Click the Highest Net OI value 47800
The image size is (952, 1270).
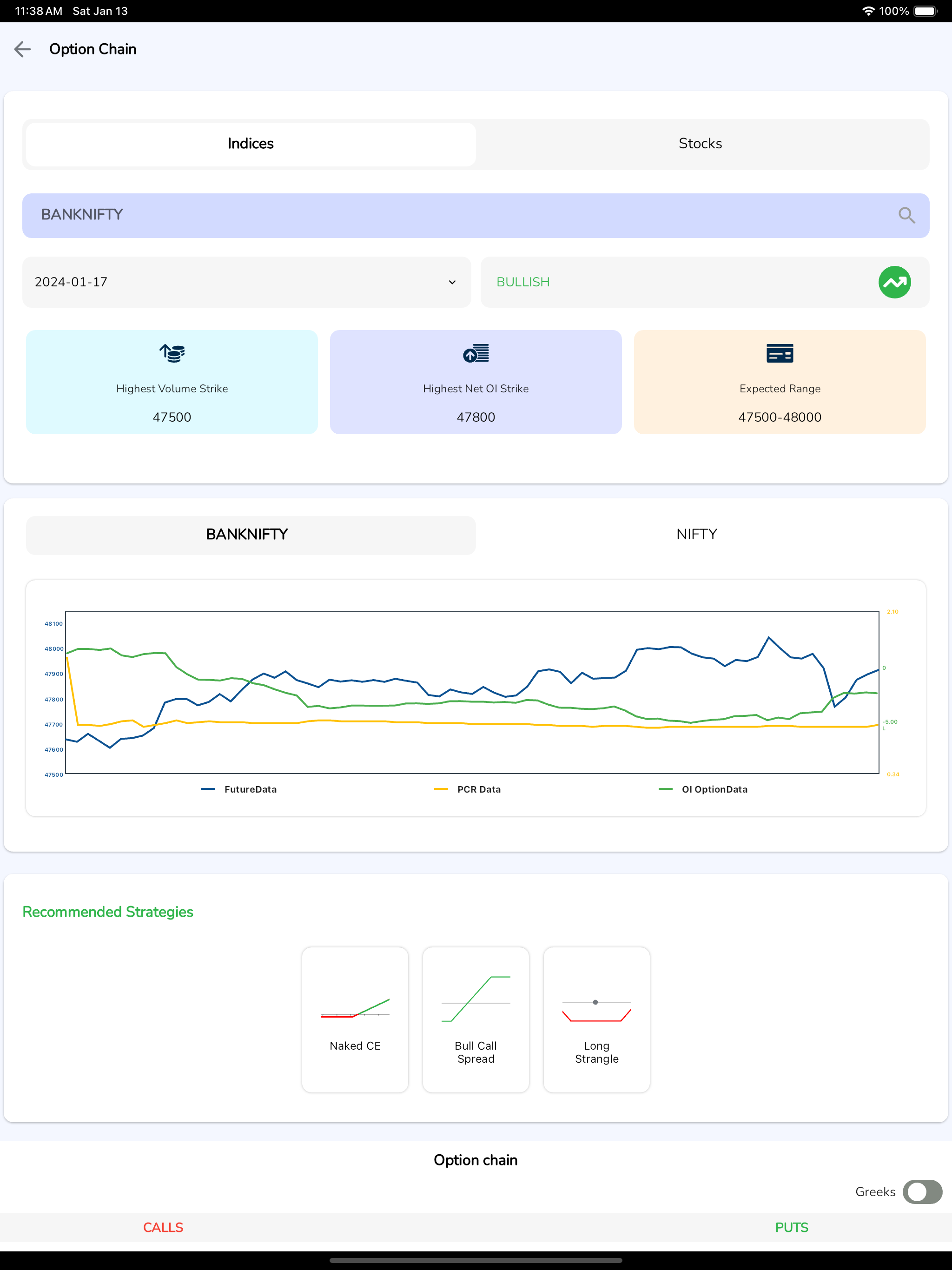click(x=476, y=417)
